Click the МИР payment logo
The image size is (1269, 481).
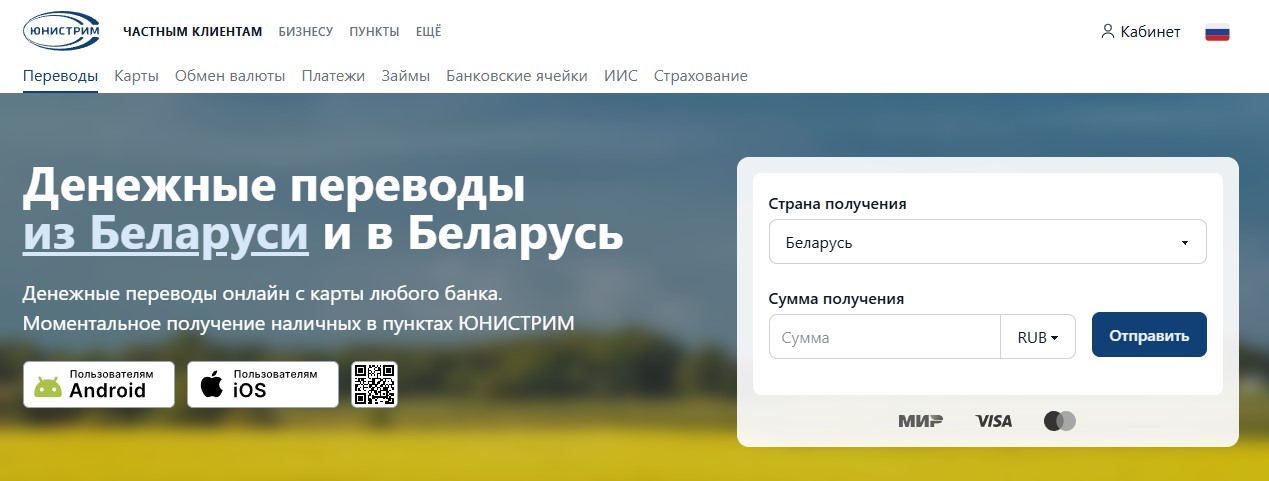click(920, 421)
